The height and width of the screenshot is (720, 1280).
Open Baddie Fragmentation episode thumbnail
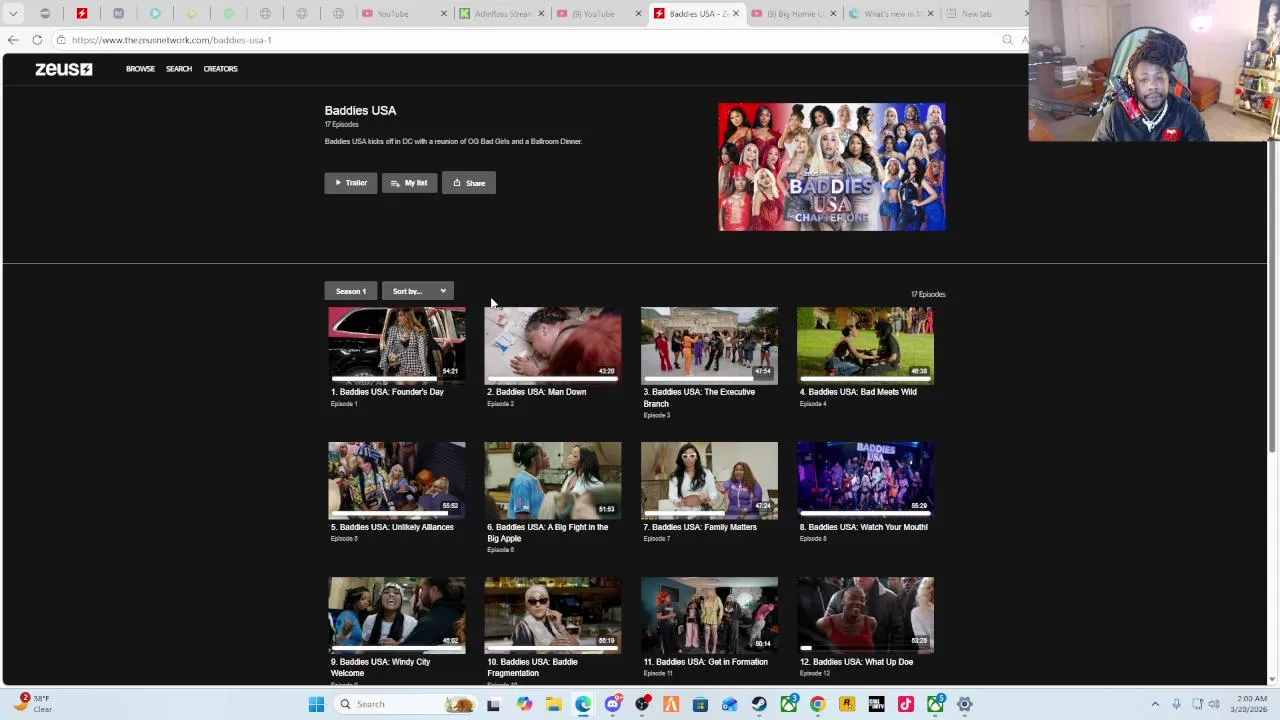click(x=553, y=615)
